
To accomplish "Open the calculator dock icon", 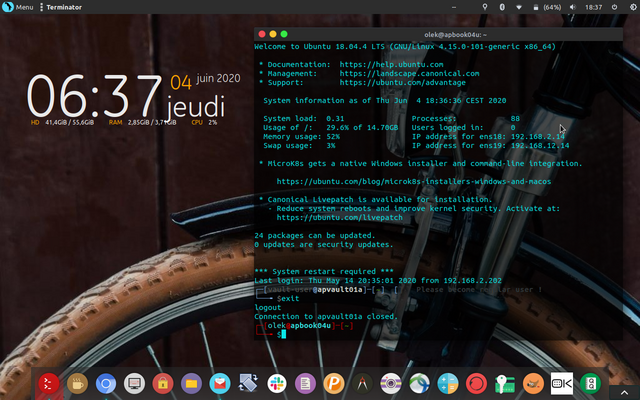I will (448, 384).
